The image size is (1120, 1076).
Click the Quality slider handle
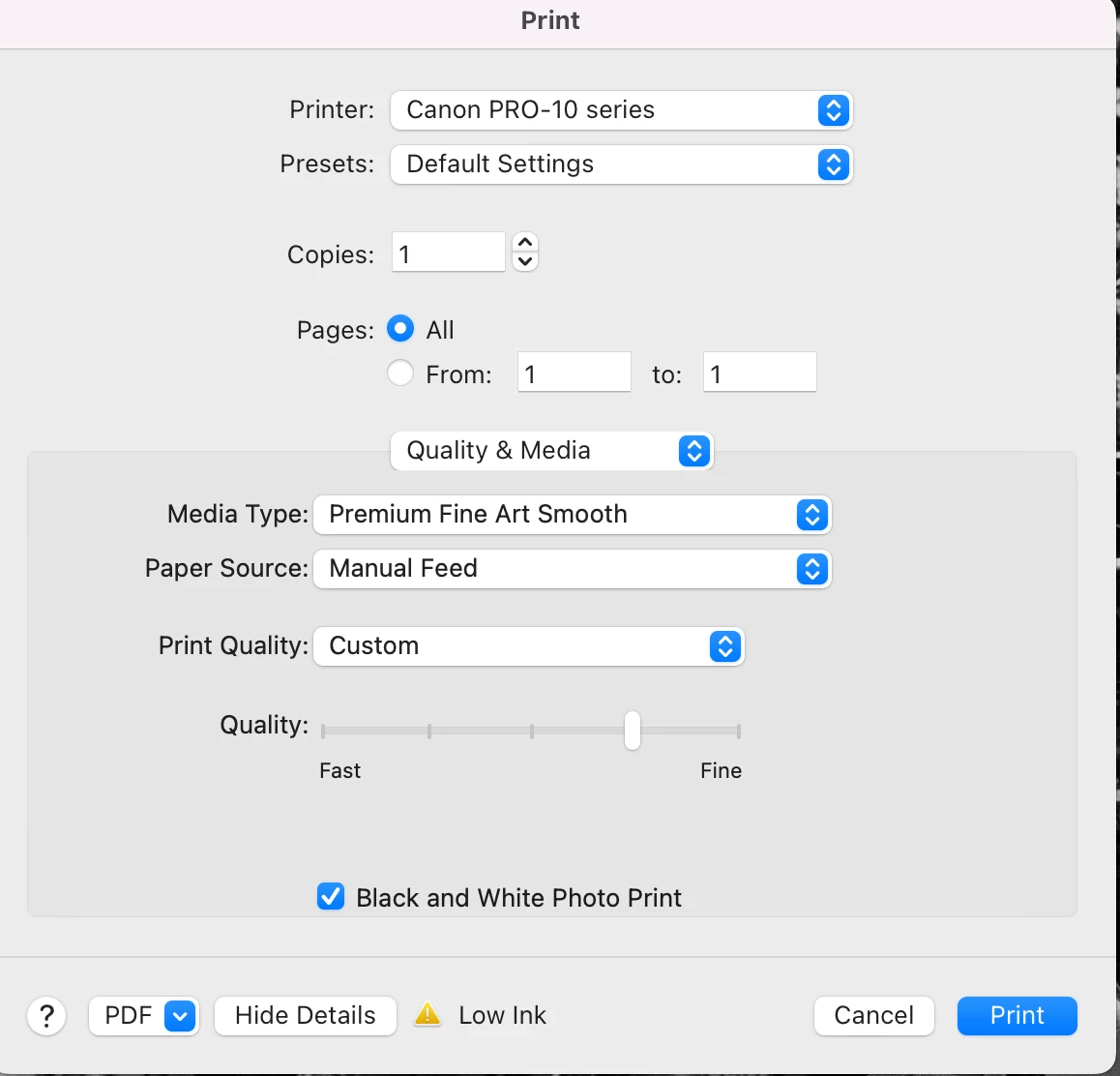click(633, 731)
